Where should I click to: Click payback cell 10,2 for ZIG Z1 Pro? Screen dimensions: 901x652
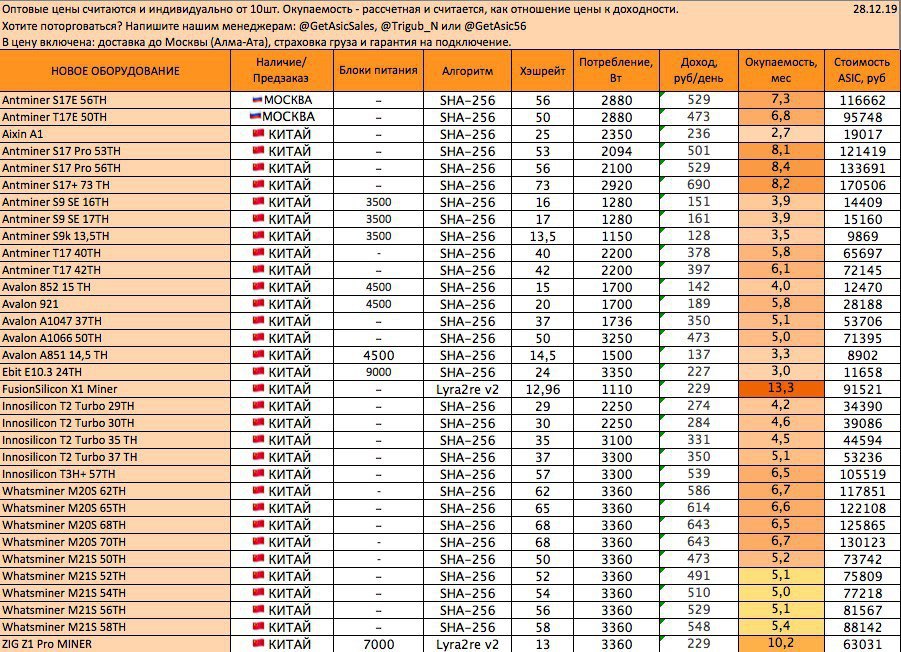tap(781, 643)
